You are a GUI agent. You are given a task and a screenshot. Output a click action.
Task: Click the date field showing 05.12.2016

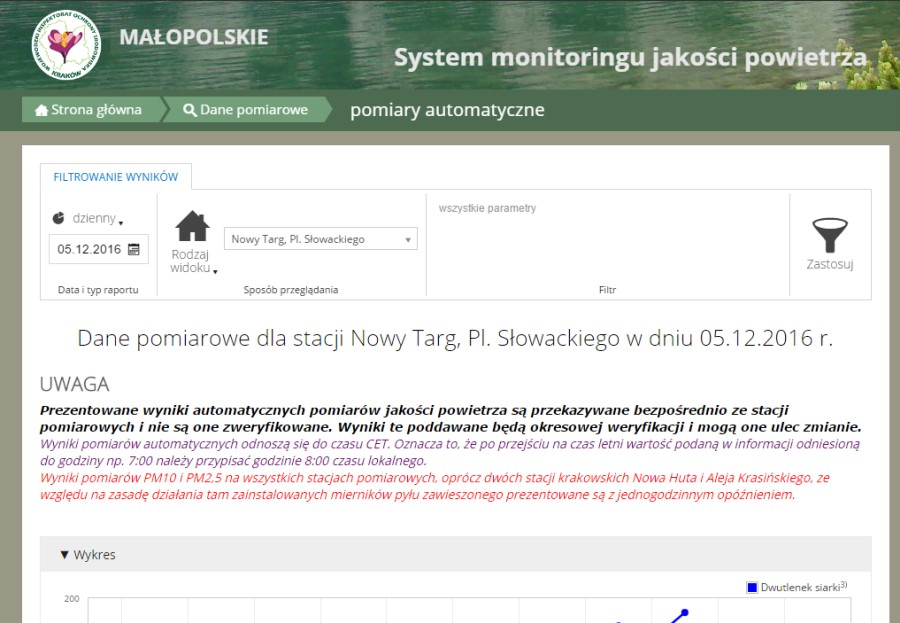[98, 249]
